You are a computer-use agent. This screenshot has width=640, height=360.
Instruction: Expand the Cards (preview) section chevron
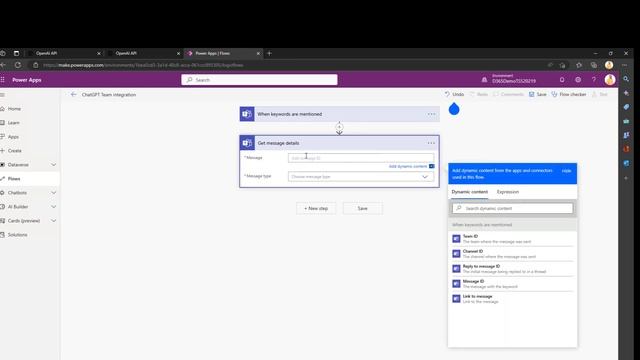click(x=53, y=221)
